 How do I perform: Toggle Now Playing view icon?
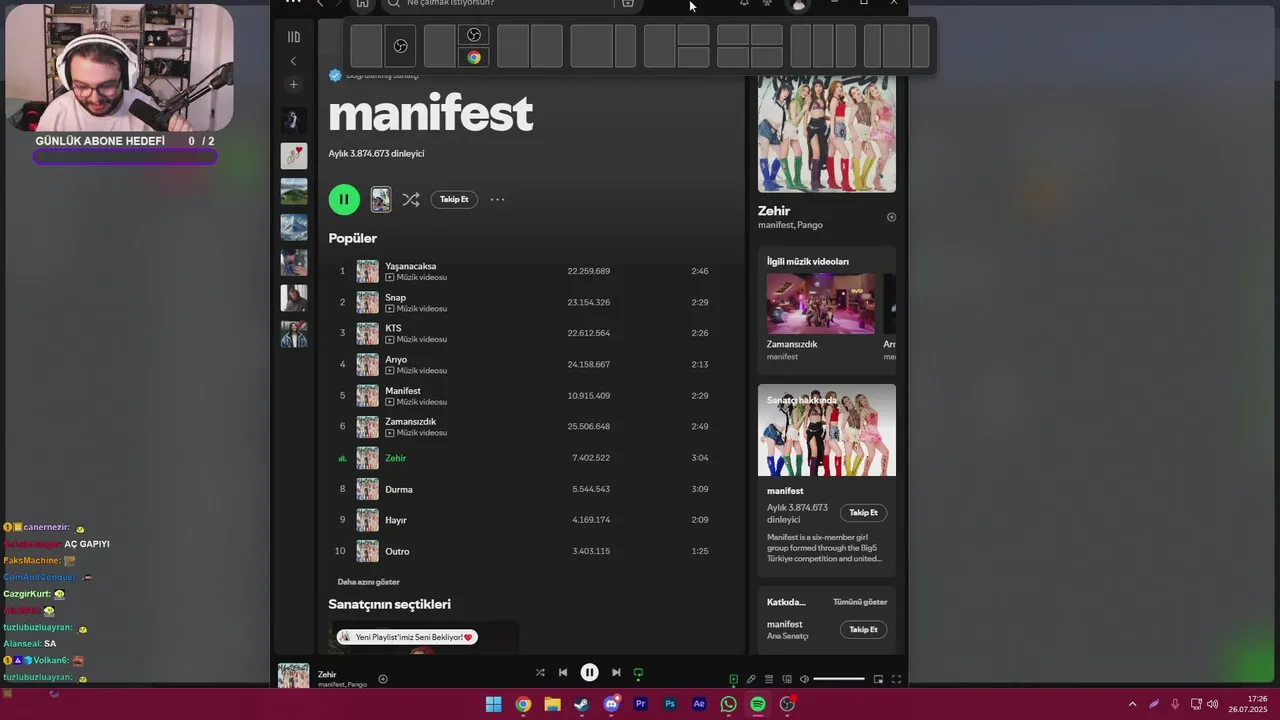coord(733,679)
